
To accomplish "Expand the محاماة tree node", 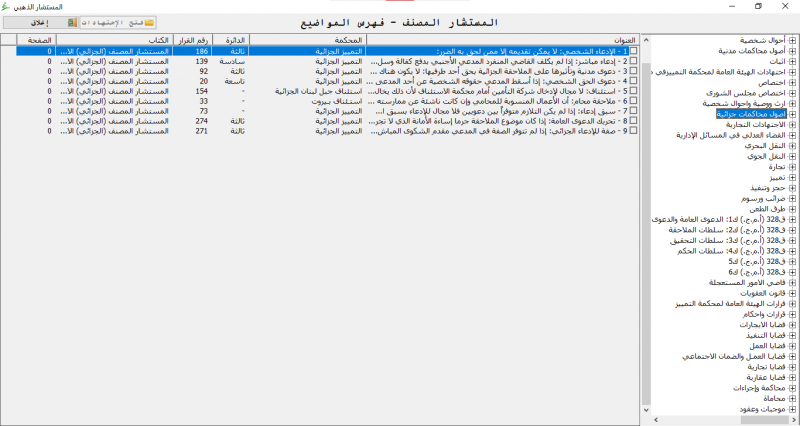I will click(792, 399).
